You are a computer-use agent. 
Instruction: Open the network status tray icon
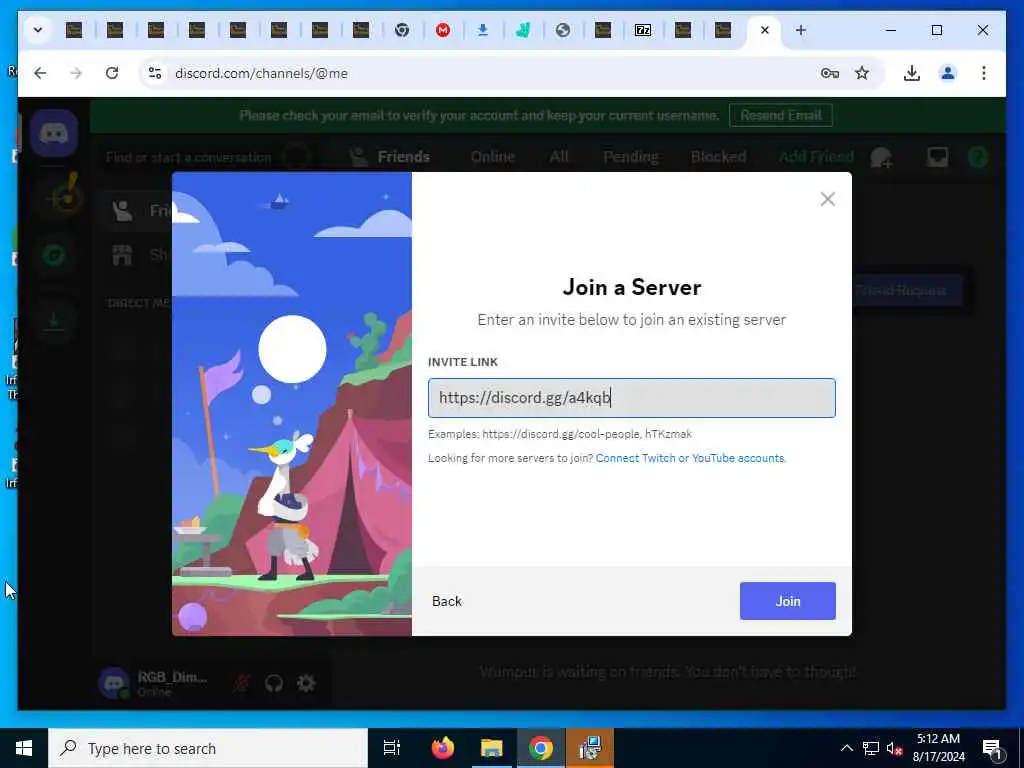[871, 748]
